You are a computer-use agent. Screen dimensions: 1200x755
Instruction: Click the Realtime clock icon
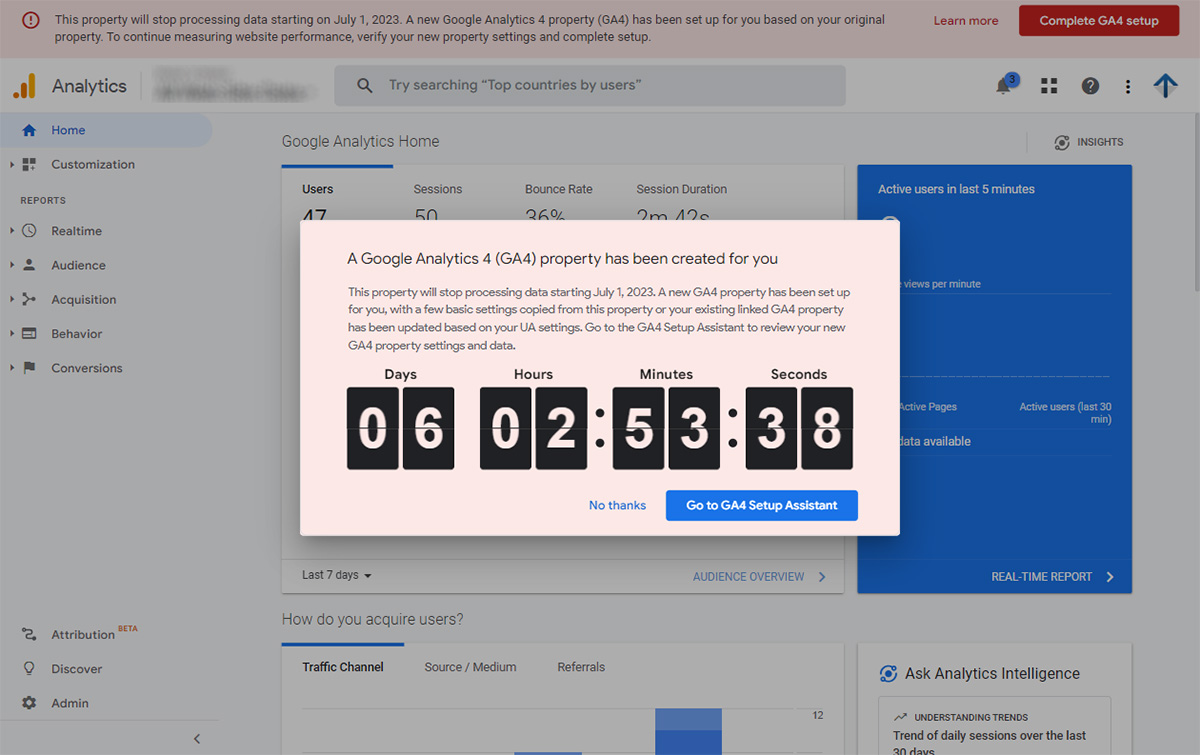click(x=29, y=231)
